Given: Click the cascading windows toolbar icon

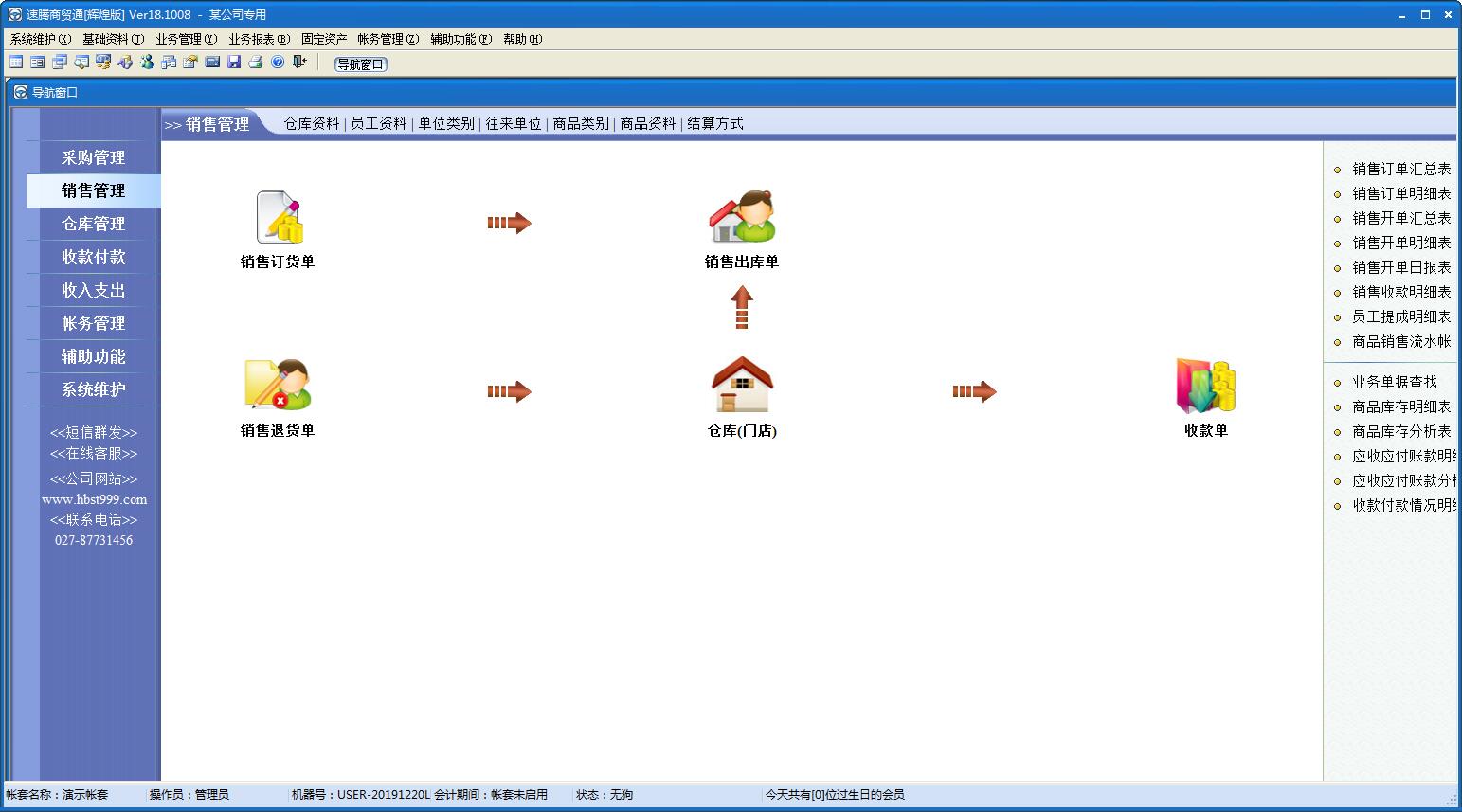Looking at the screenshot, I should 60,63.
